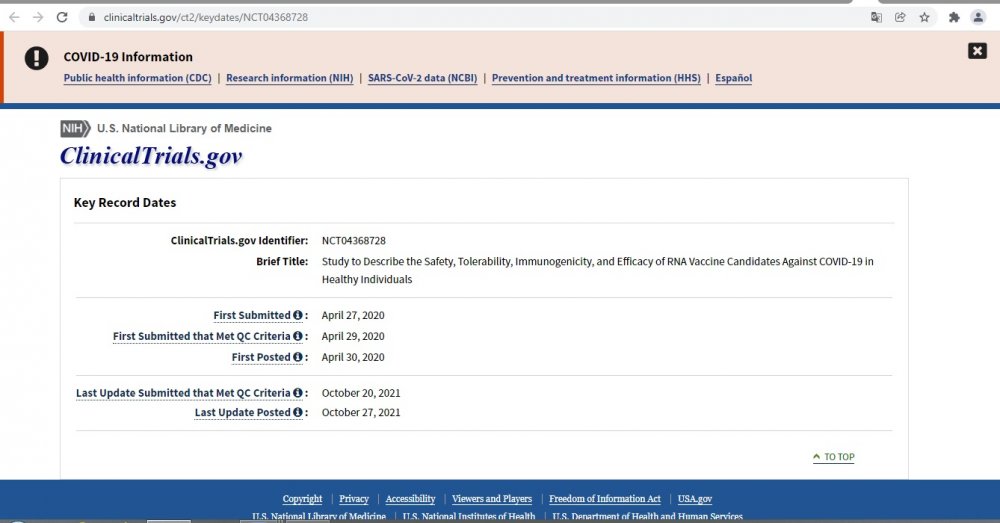This screenshot has width=1000, height=523.
Task: Click the ClinicalTrials.gov logo
Action: pyautogui.click(x=151, y=156)
